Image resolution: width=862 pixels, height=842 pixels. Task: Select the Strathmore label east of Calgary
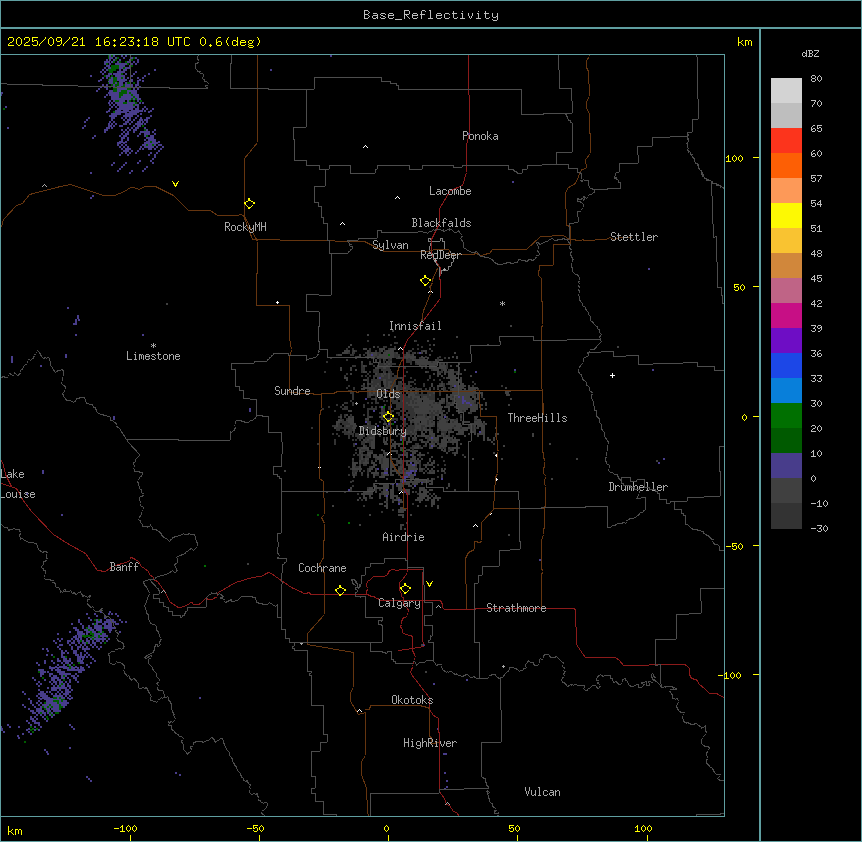coord(516,608)
